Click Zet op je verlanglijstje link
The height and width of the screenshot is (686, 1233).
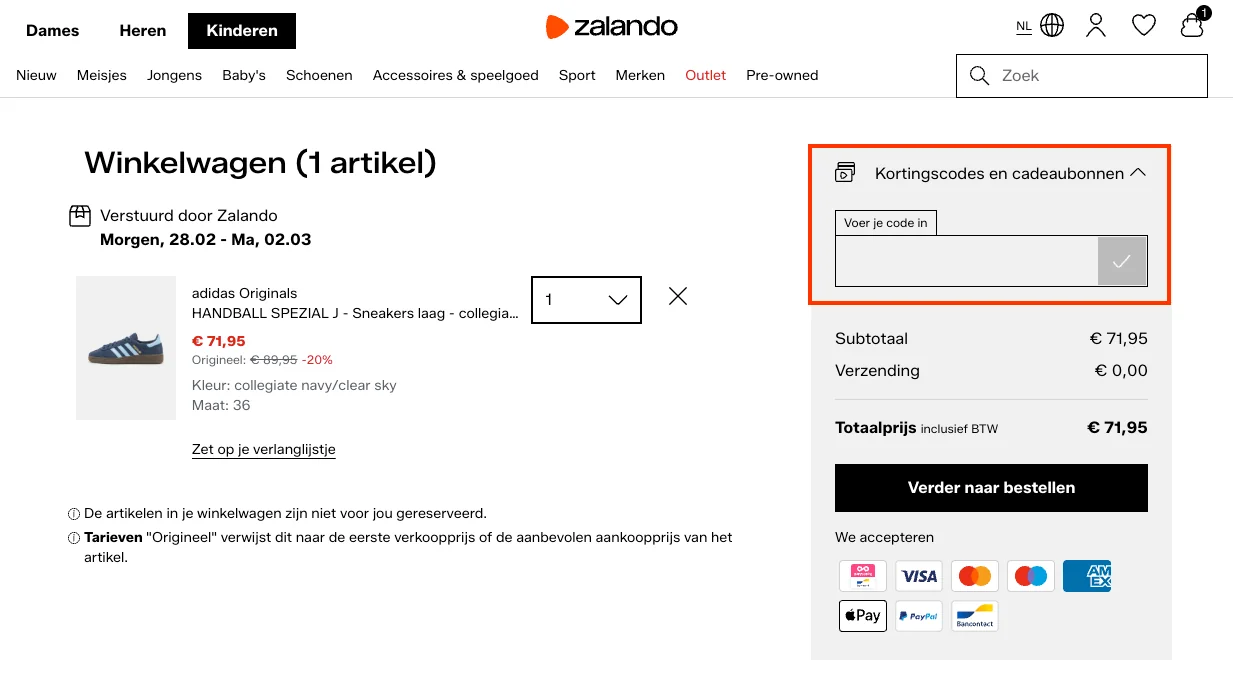(x=263, y=449)
